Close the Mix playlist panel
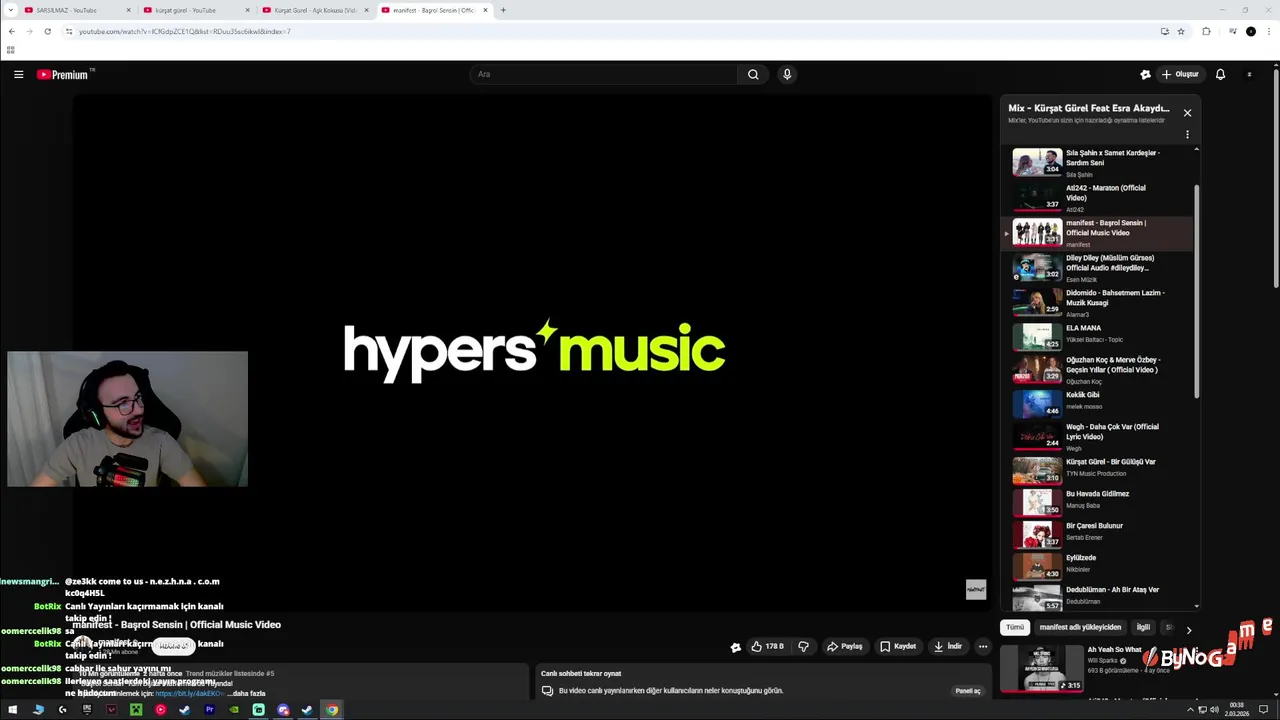The image size is (1280, 720). [1187, 113]
